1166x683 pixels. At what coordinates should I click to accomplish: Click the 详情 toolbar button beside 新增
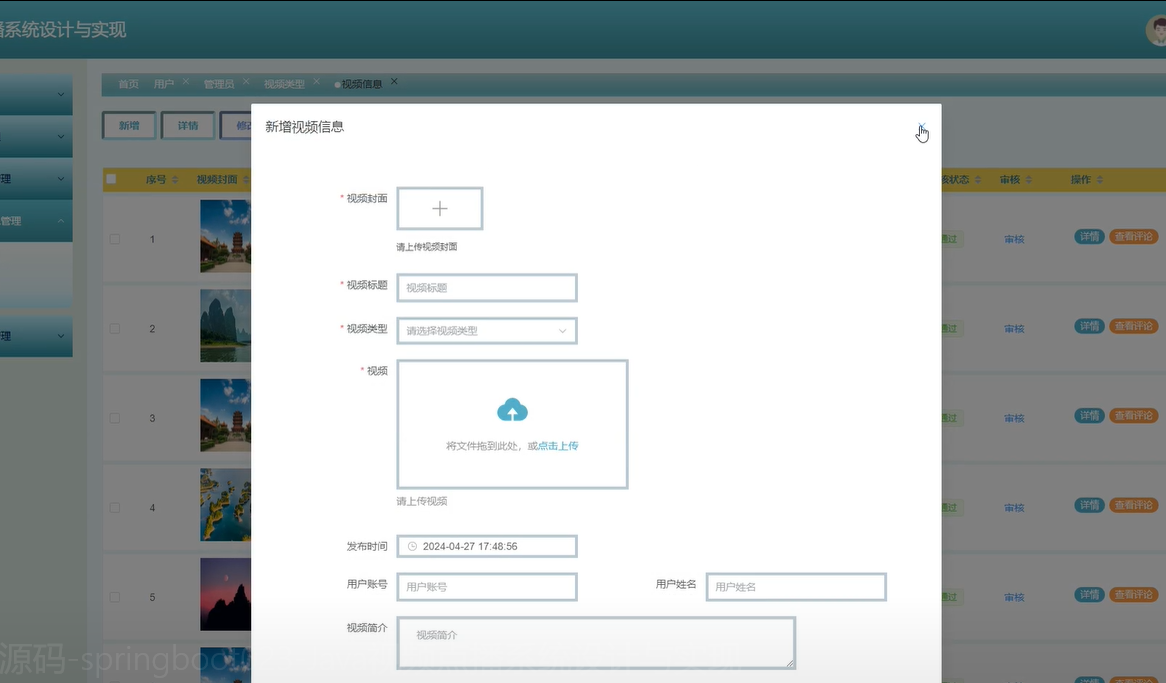[187, 126]
